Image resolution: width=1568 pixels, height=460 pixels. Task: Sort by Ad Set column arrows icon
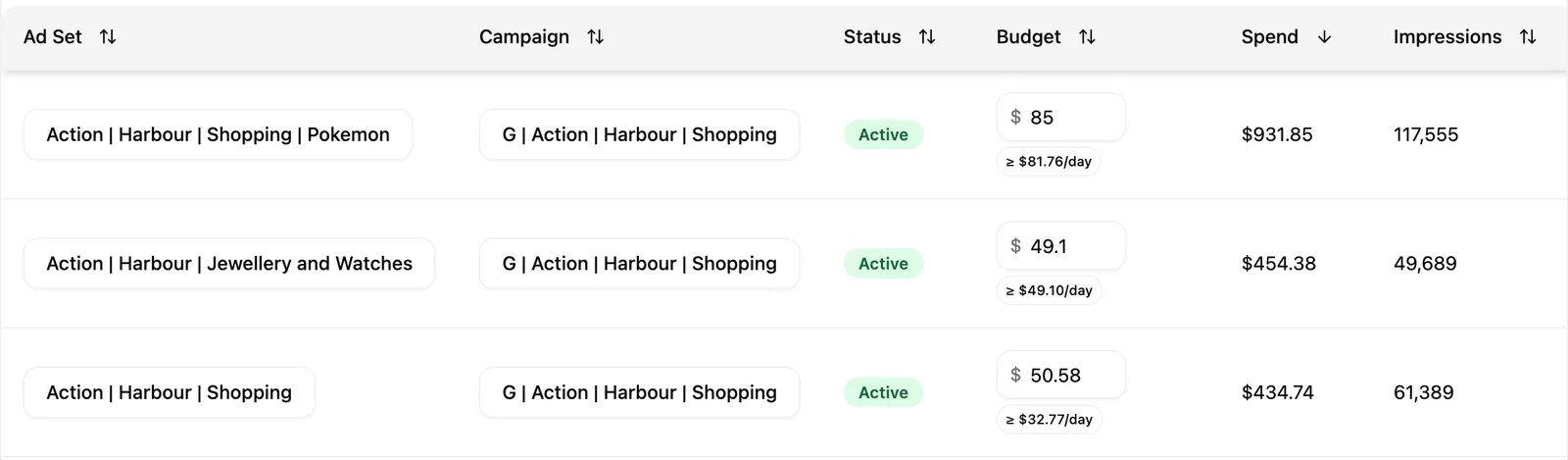point(108,37)
